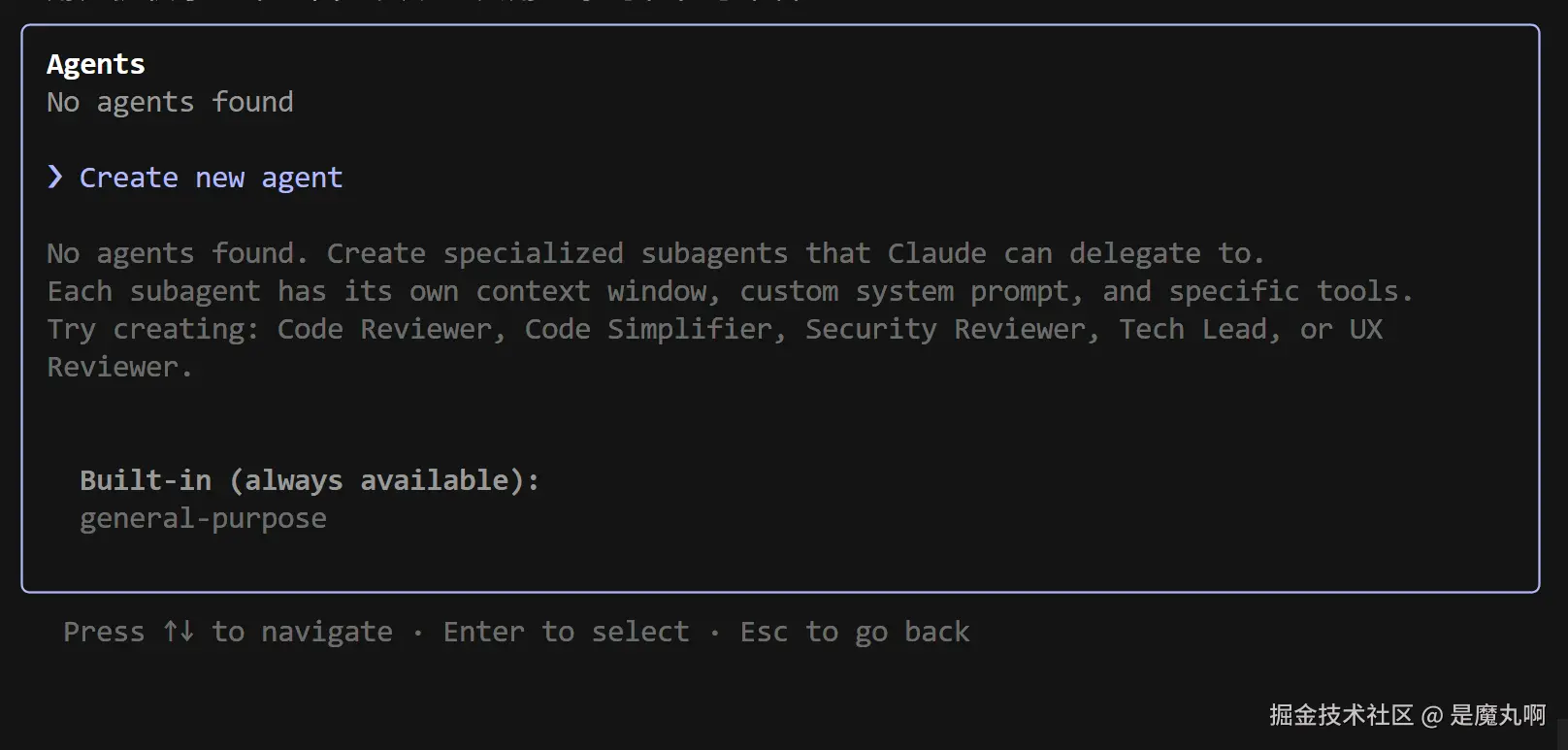This screenshot has height=750, width=1568.
Task: Select the Create new agent option
Action: coord(211,178)
